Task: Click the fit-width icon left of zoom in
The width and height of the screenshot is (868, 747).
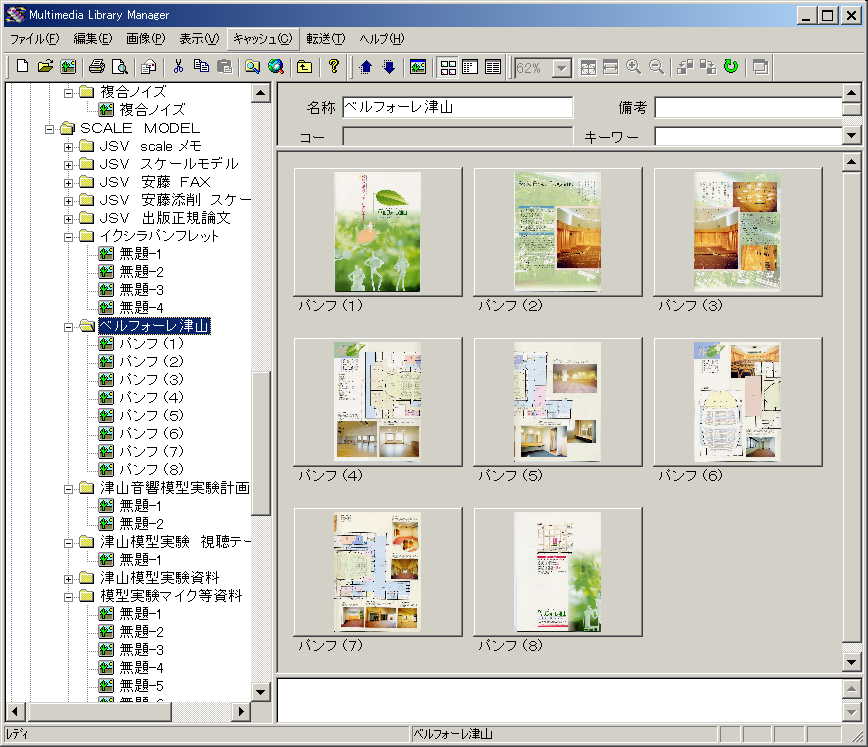Action: click(x=611, y=67)
